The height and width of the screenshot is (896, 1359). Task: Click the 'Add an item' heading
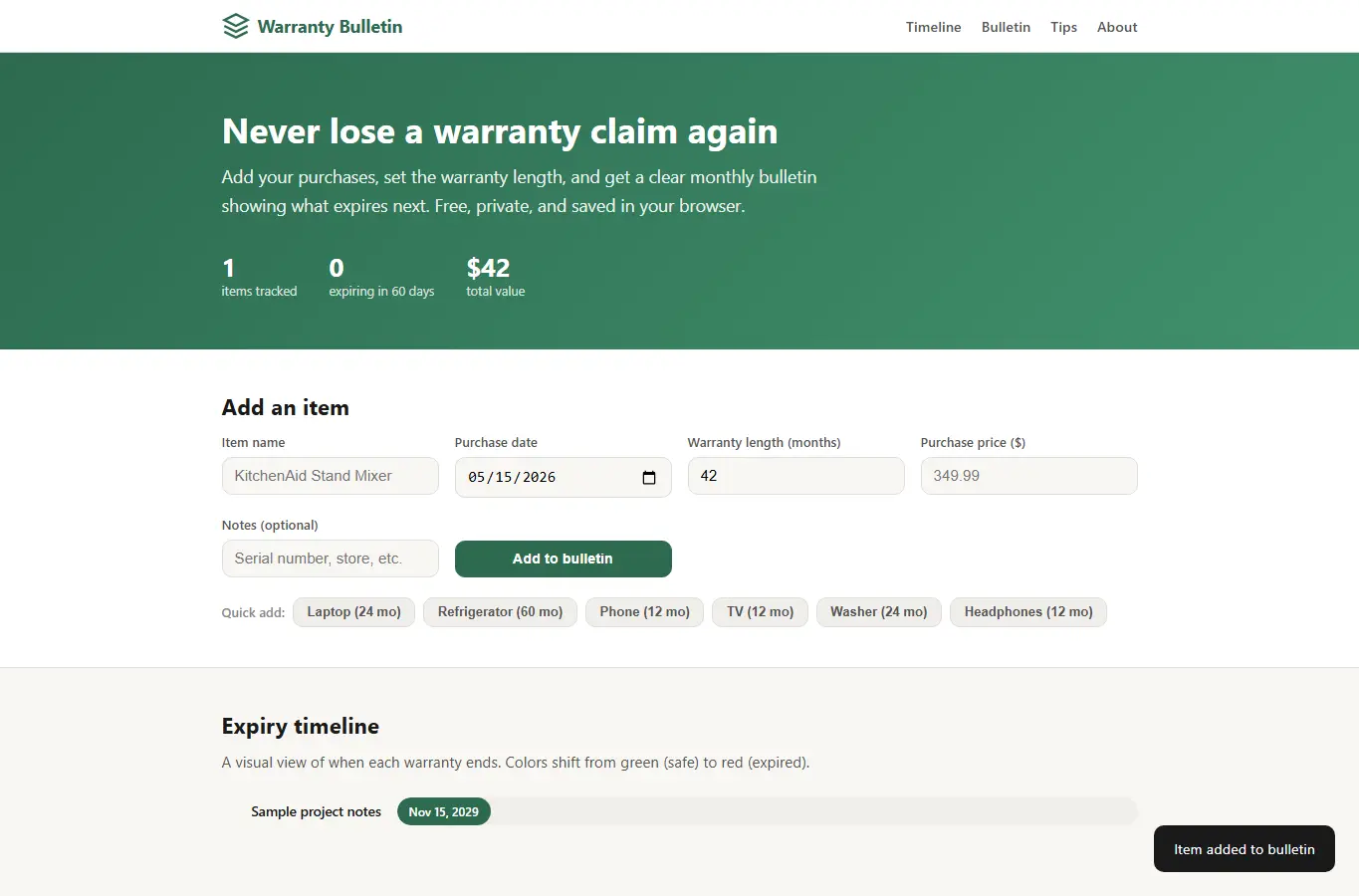coord(285,407)
